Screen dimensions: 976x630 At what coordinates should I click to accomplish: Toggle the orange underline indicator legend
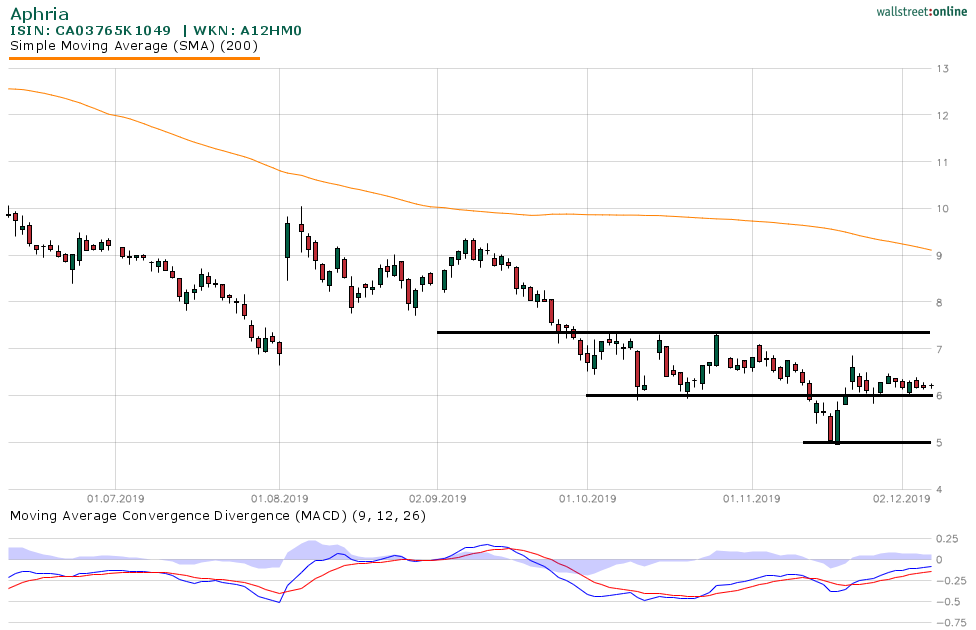click(135, 58)
